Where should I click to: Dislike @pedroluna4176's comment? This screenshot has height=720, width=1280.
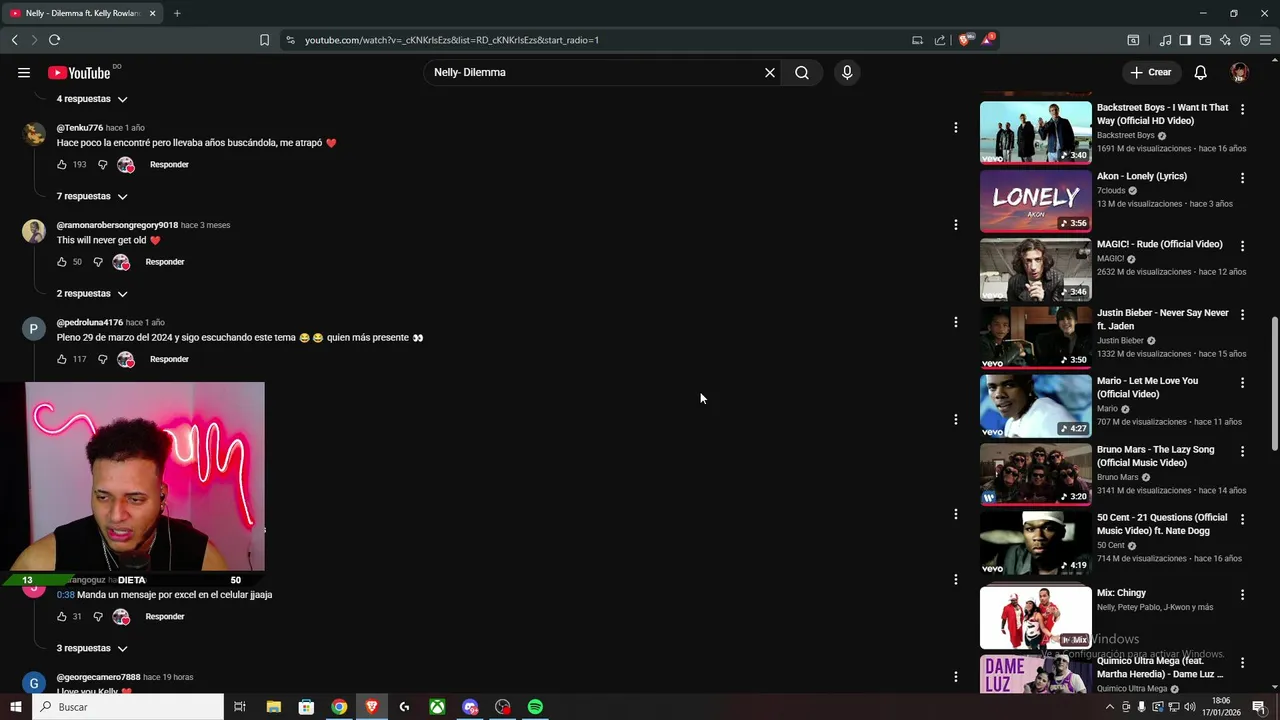tap(102, 359)
